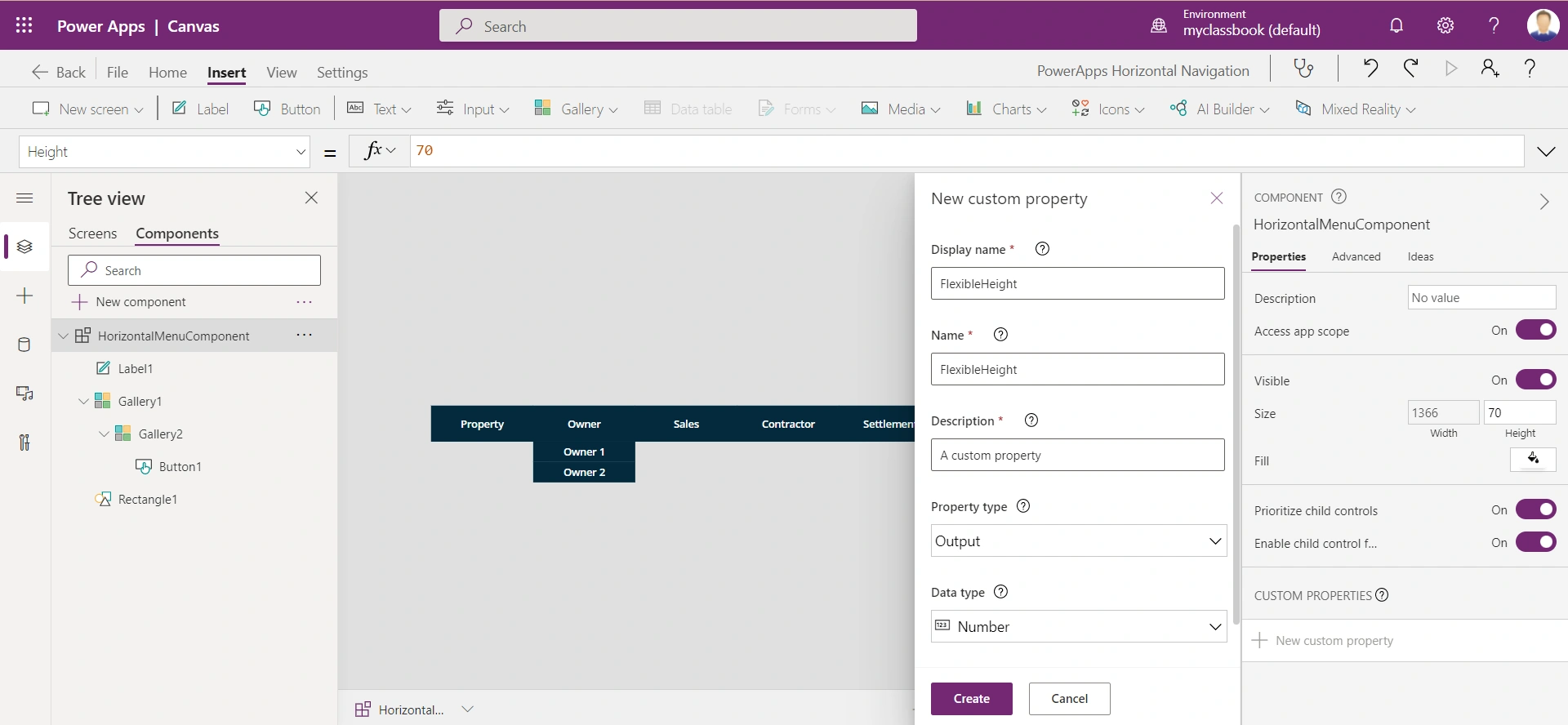1568x725 pixels.
Task: Disable Prioritize child controls toggle
Action: point(1535,509)
